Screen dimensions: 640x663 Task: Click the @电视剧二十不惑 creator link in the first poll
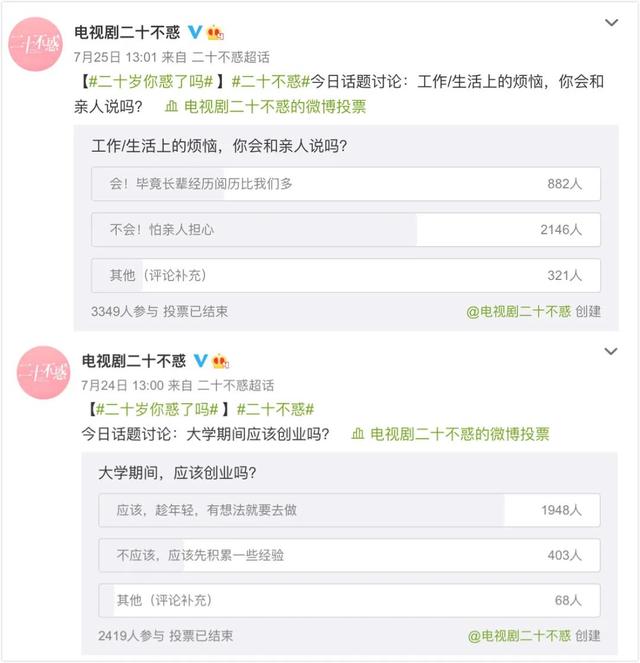coord(518,311)
